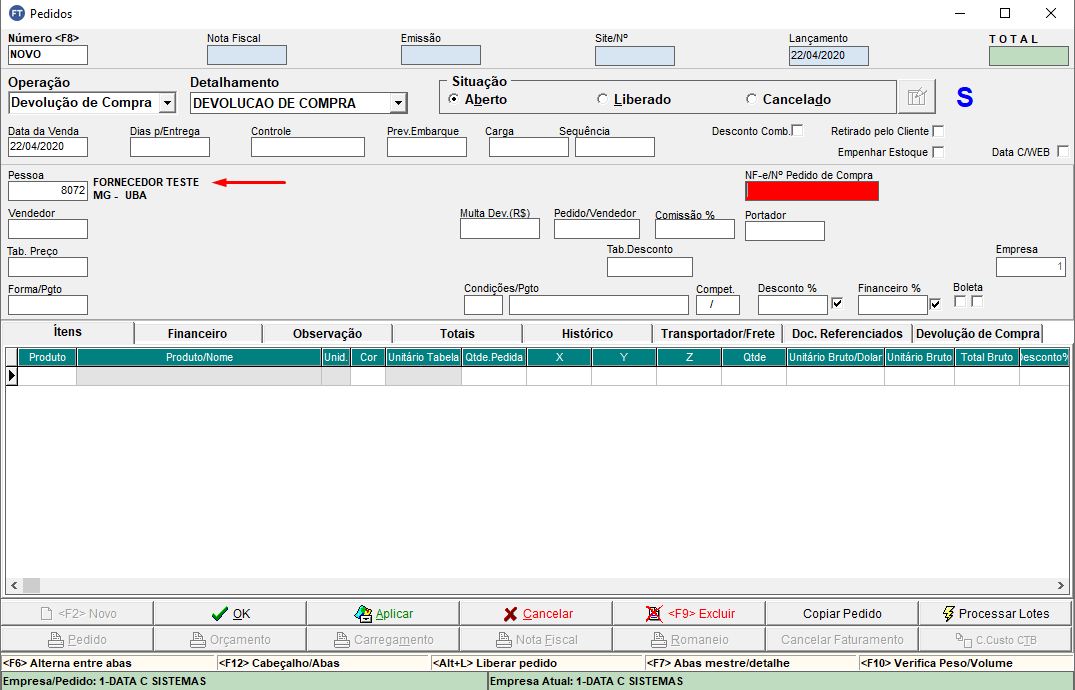Click the green checkmark OK button
Screen dimensions: 1075x690
click(x=230, y=613)
